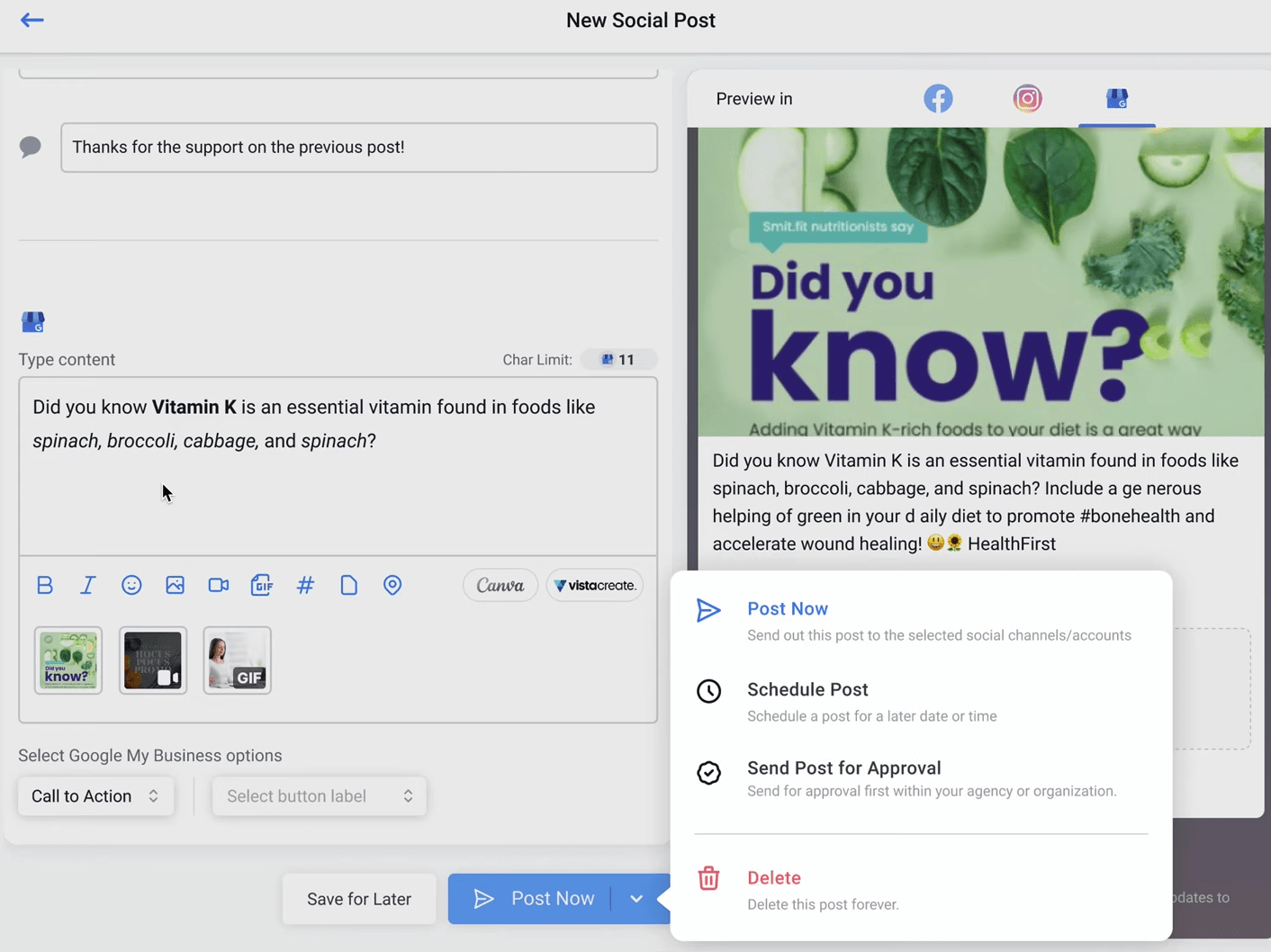Click the location pin icon

pos(392,585)
